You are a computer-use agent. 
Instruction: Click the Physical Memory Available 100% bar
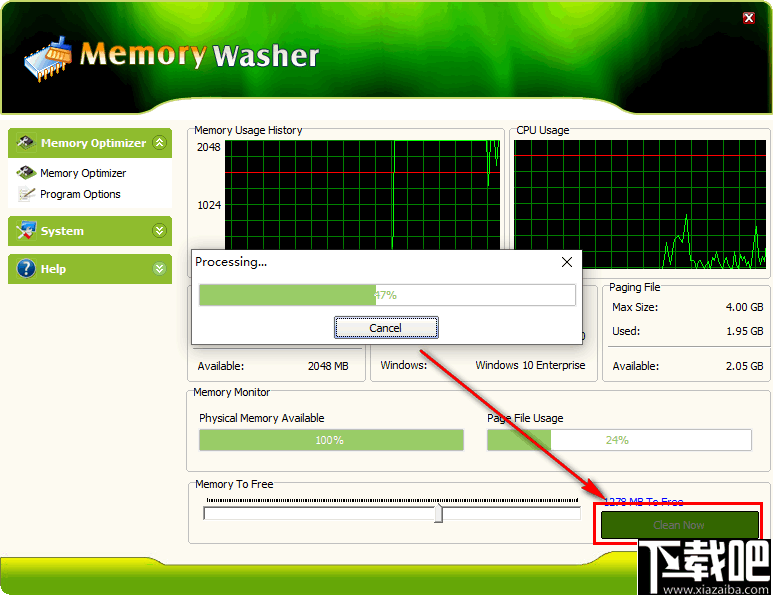[331, 440]
